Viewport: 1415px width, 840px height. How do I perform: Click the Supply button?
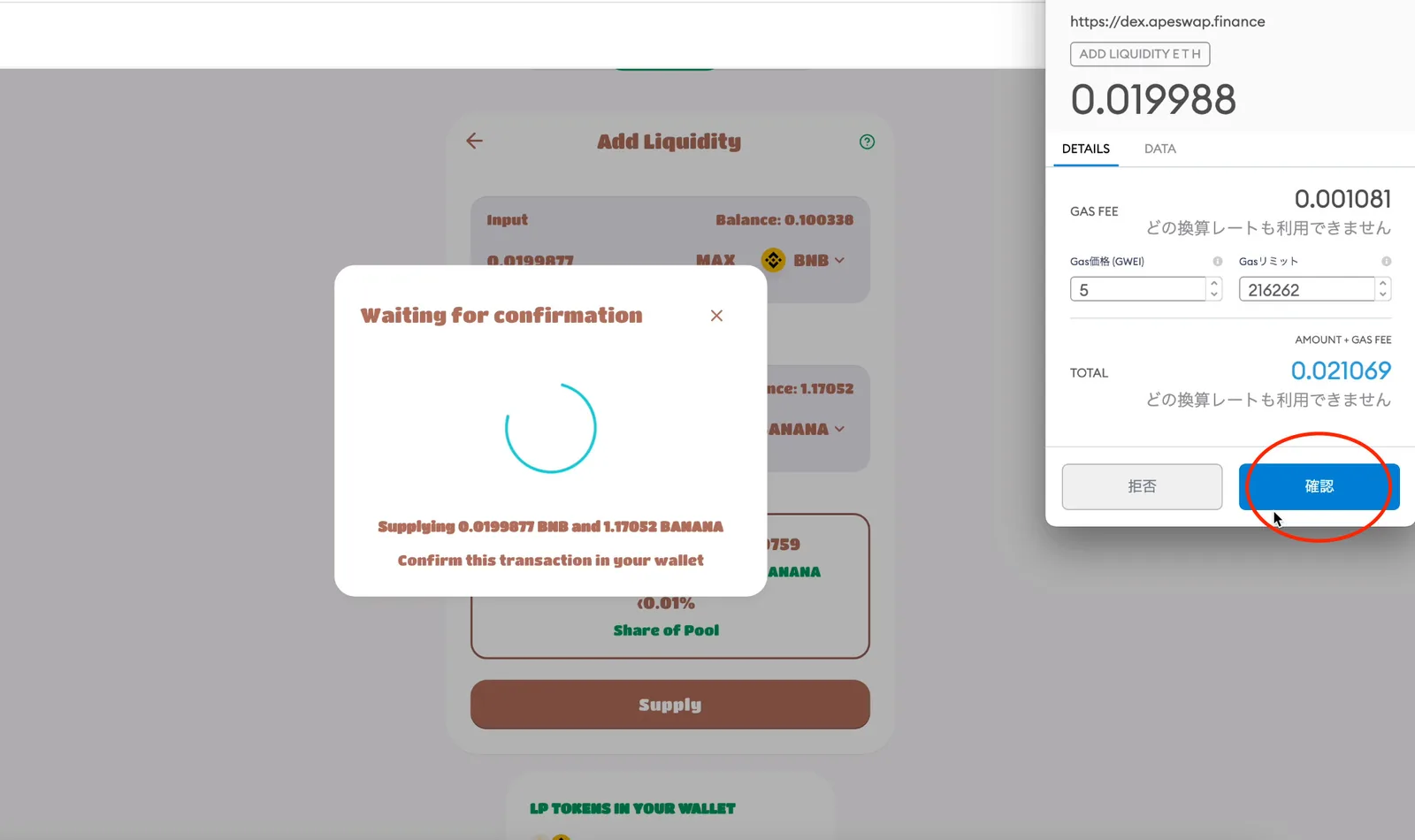669,705
